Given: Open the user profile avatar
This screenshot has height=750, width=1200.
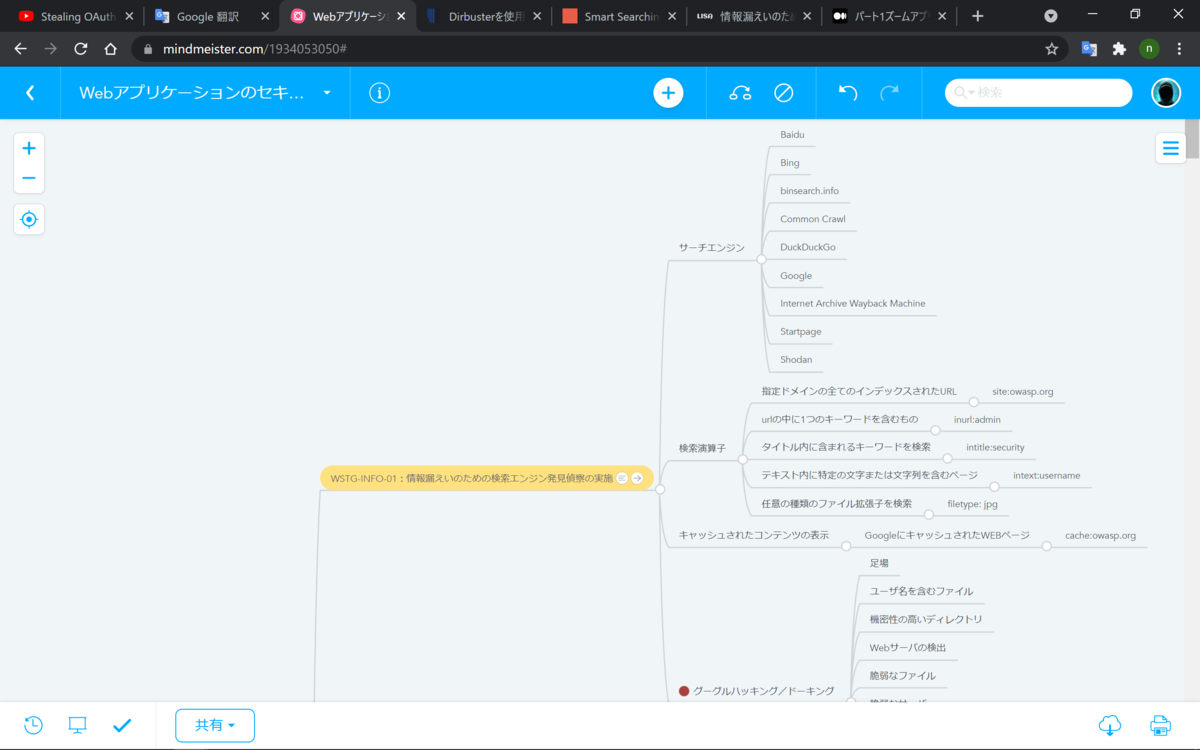Looking at the screenshot, I should (1166, 93).
